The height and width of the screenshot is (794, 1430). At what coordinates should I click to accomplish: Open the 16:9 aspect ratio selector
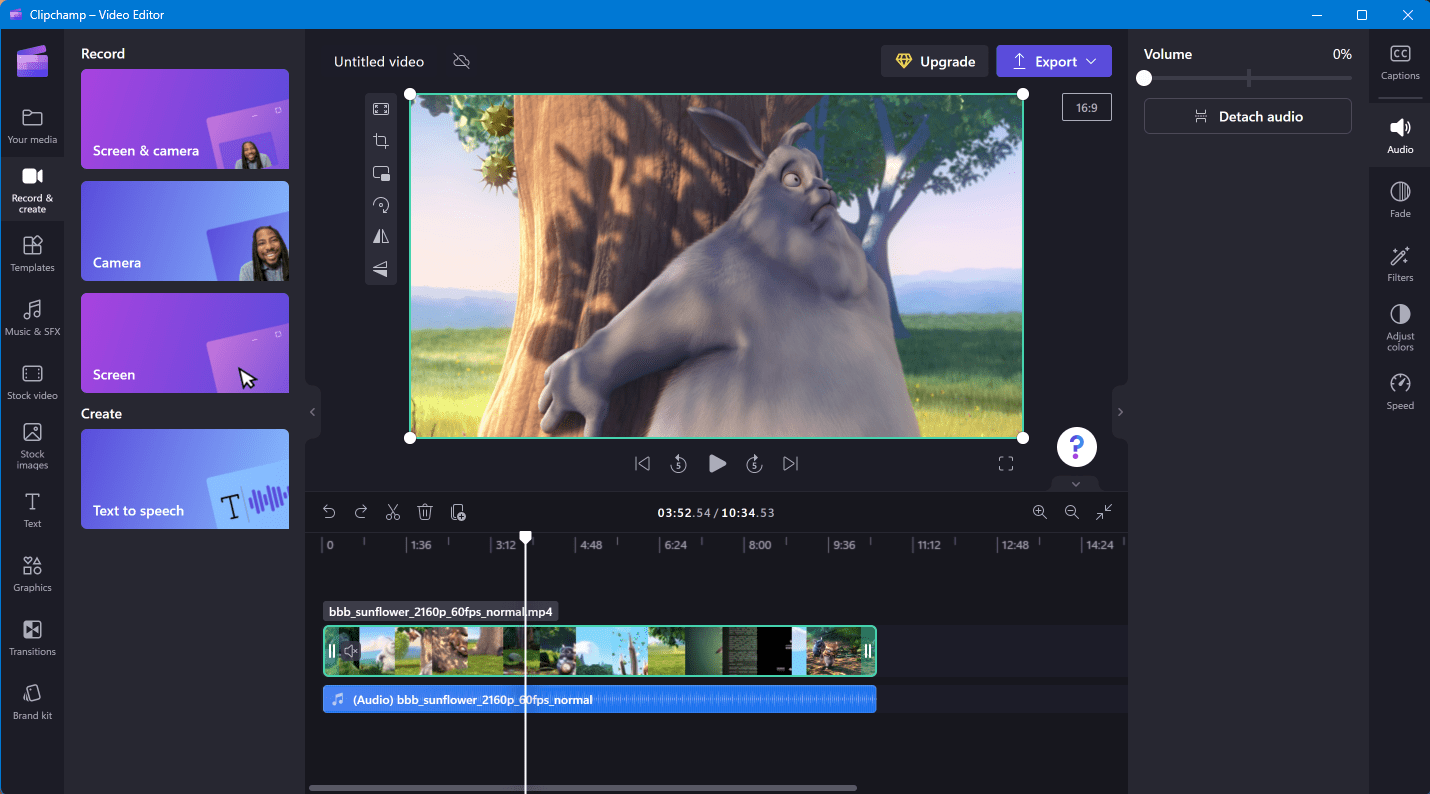click(1086, 106)
